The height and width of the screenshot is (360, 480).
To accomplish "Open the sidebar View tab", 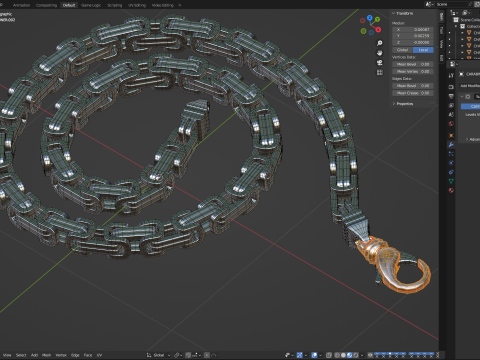I will (x=441, y=43).
